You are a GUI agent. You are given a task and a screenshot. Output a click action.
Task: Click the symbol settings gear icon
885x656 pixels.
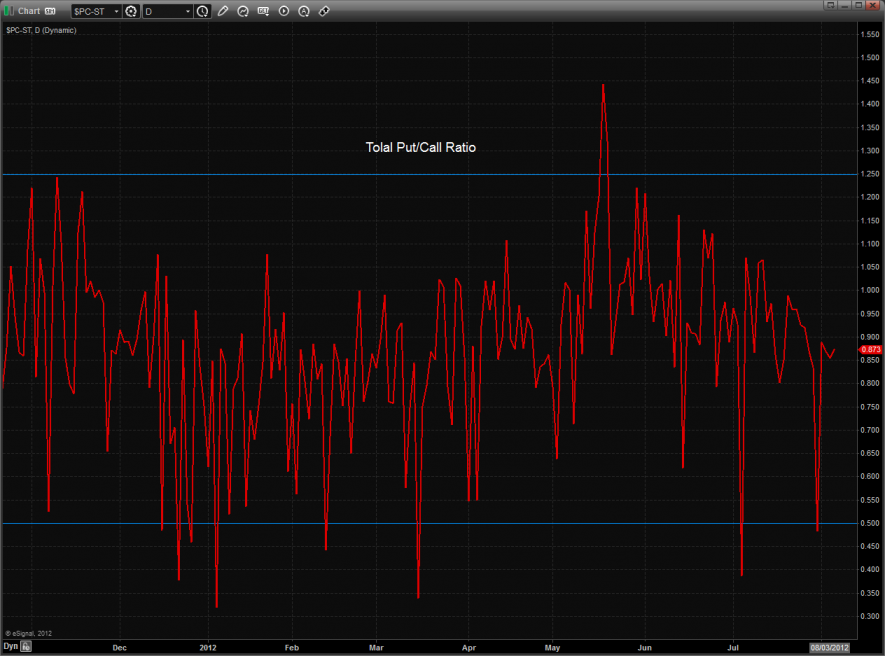coord(130,11)
